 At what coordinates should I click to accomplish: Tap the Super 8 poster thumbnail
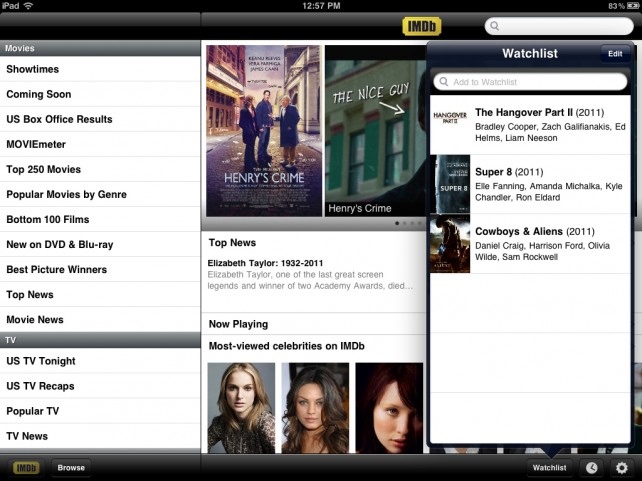click(450, 184)
